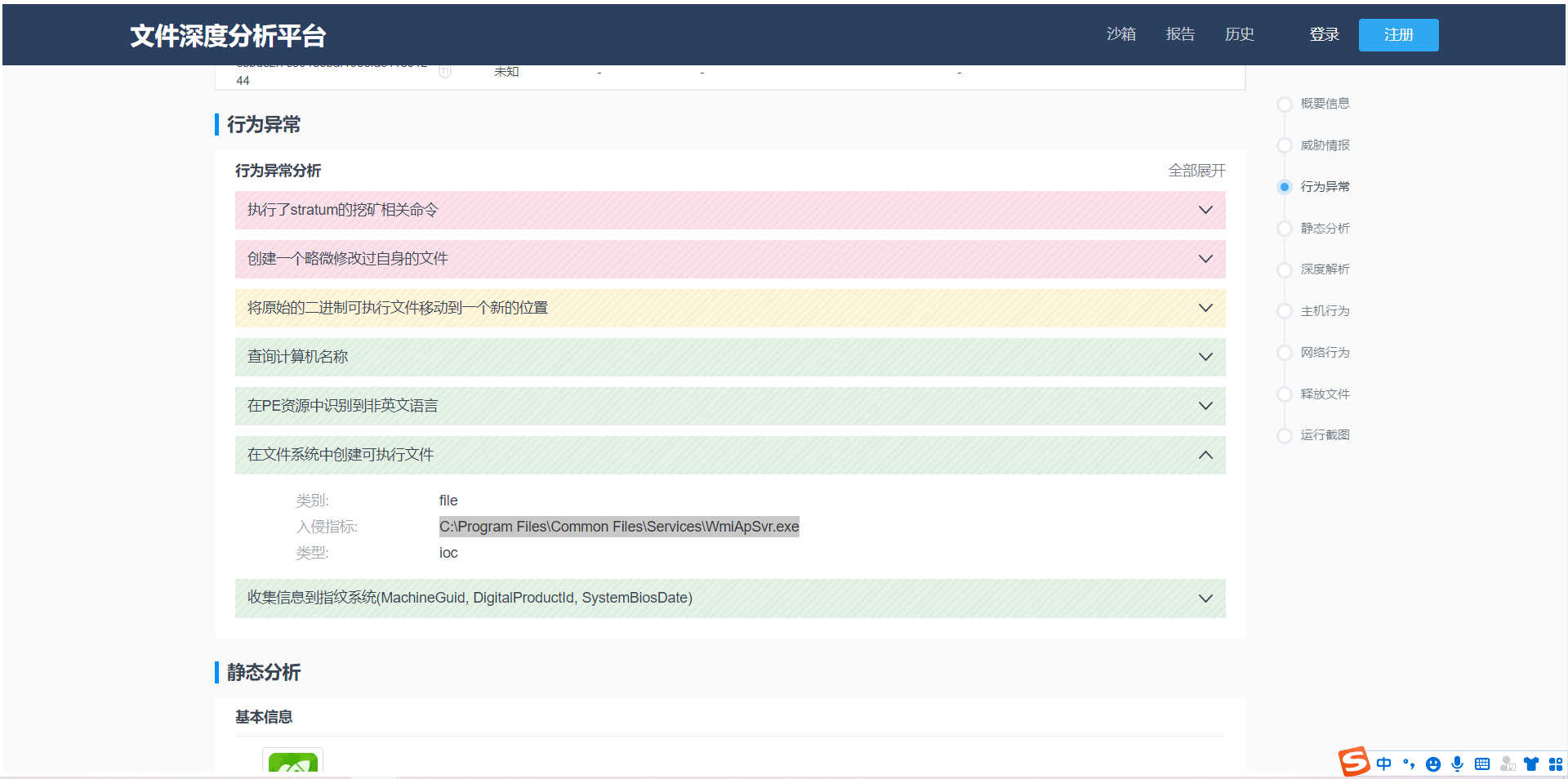Screen dimensions: 1568x779
Task: Open the Sogou toolbox grid icon
Action: tap(1556, 764)
